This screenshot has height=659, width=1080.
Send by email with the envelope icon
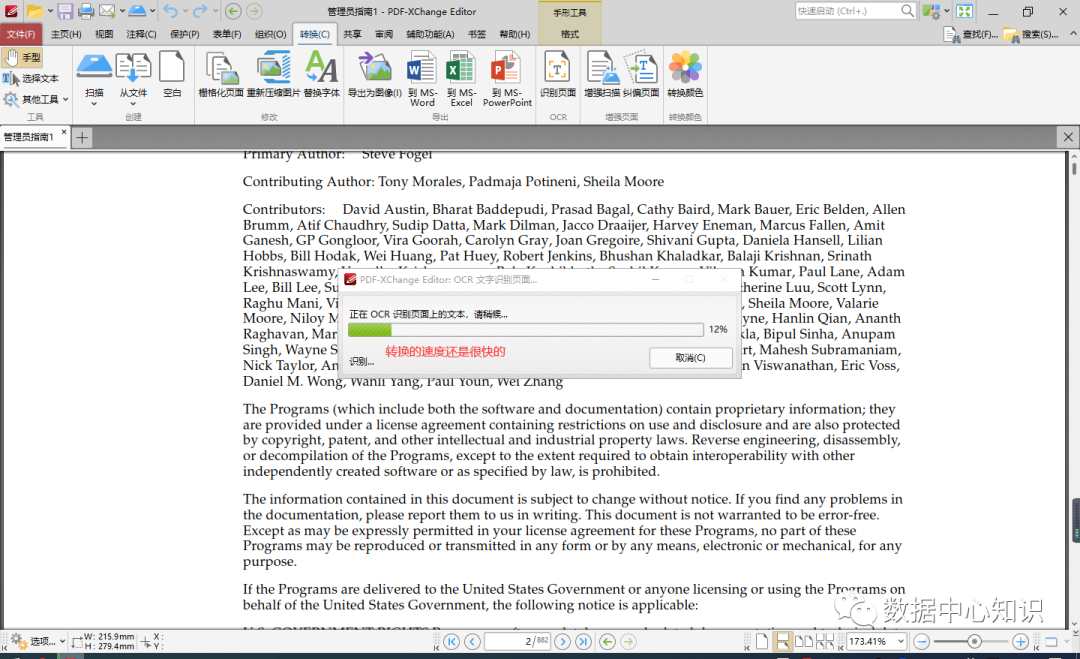[x=107, y=11]
